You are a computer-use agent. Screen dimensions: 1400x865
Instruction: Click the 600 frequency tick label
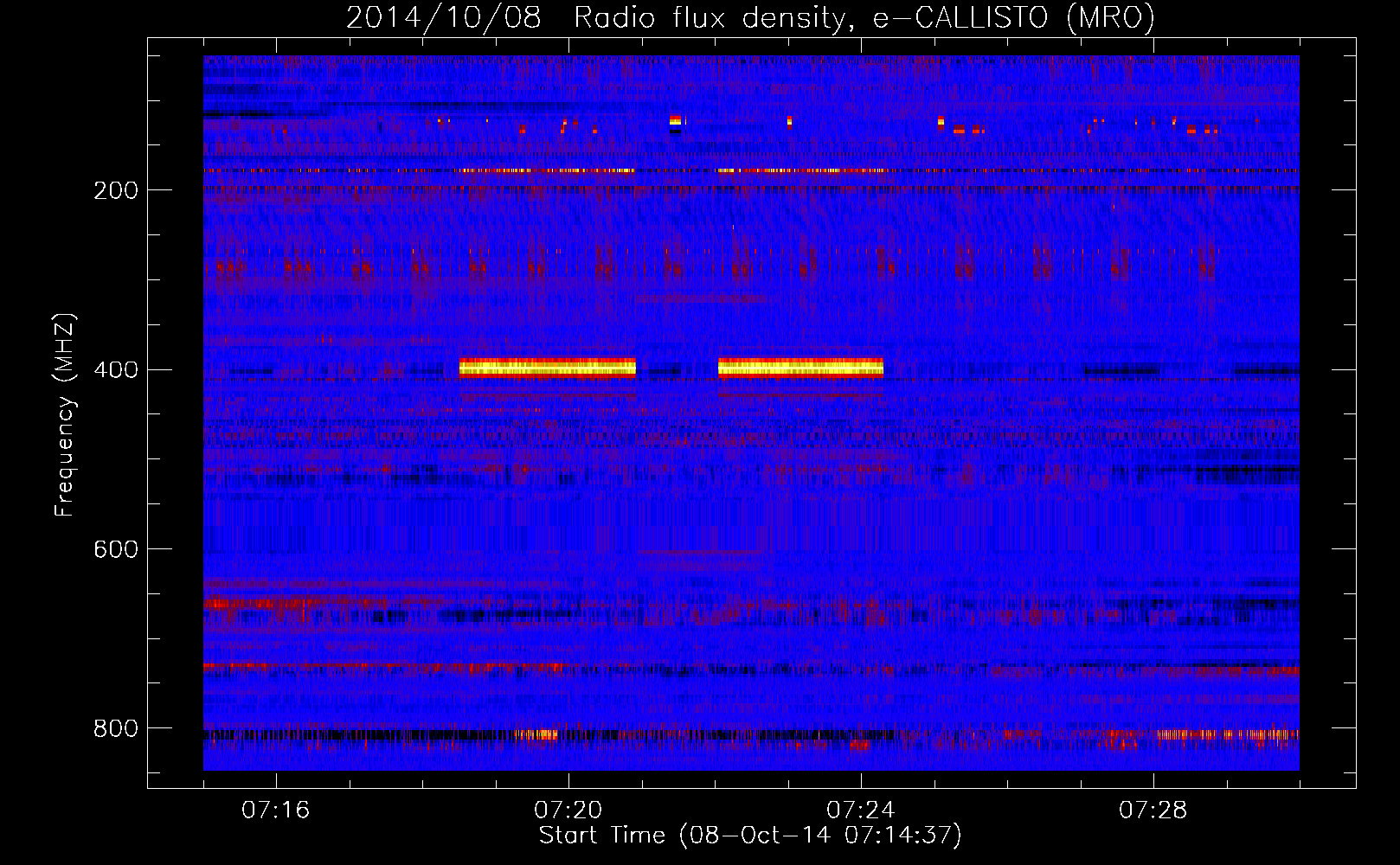116,550
